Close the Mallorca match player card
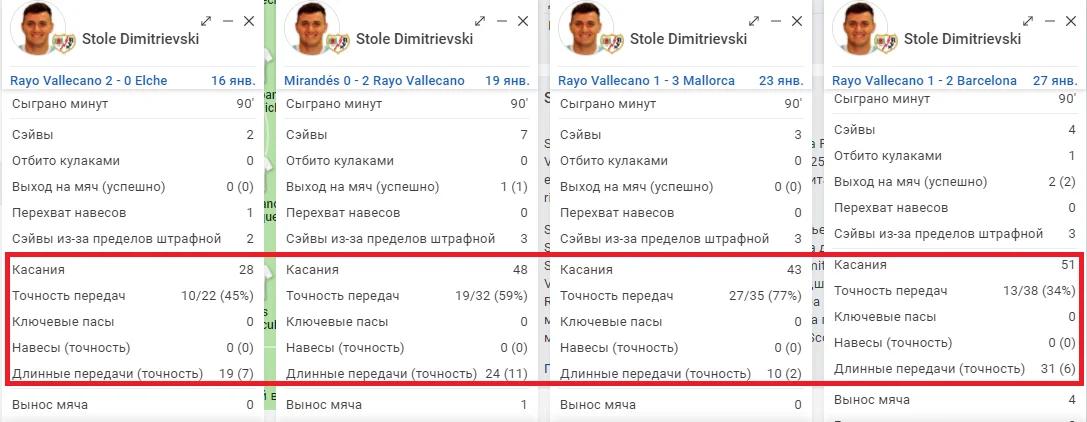 pyautogui.click(x=796, y=21)
